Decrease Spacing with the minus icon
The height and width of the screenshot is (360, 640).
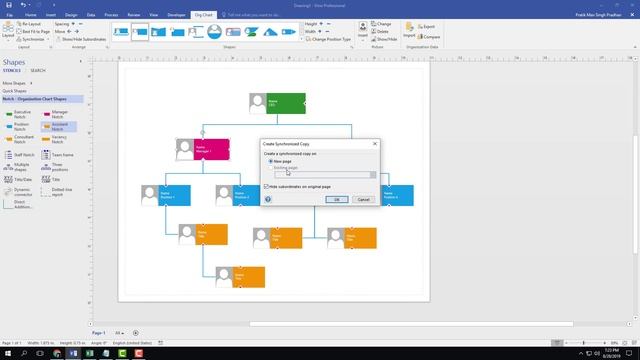81,24
